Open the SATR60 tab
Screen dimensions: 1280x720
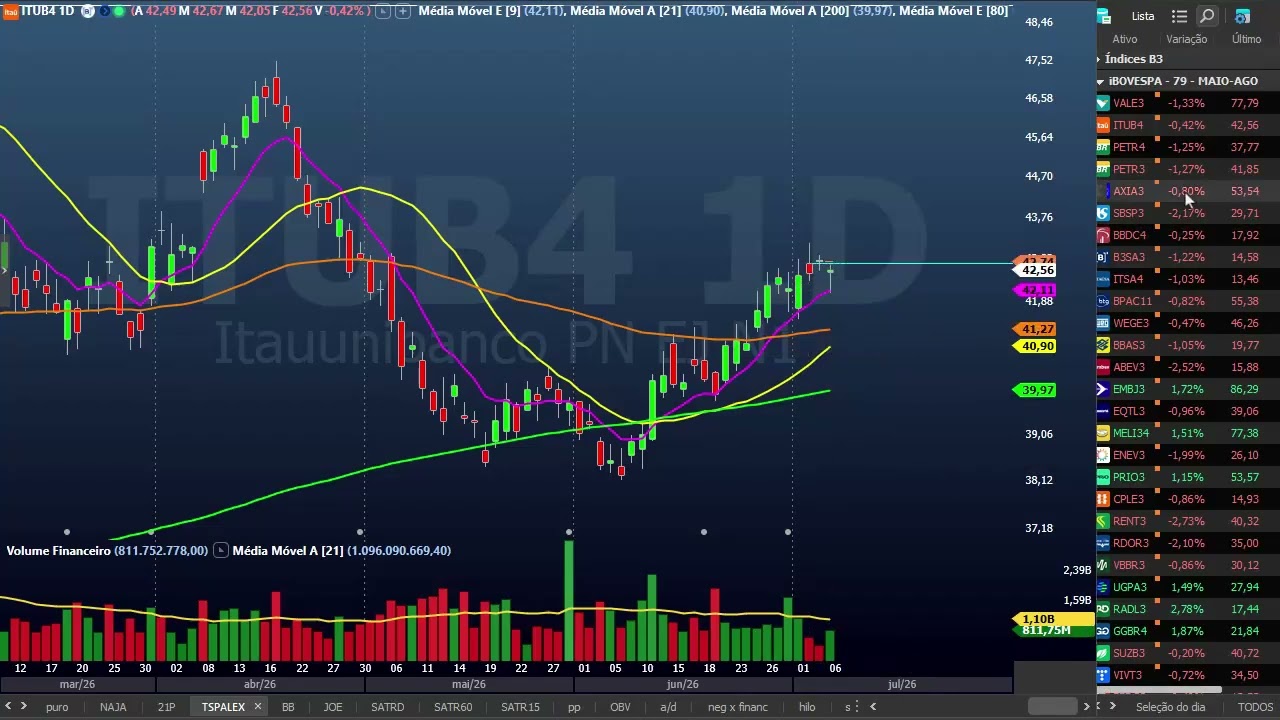tap(453, 707)
